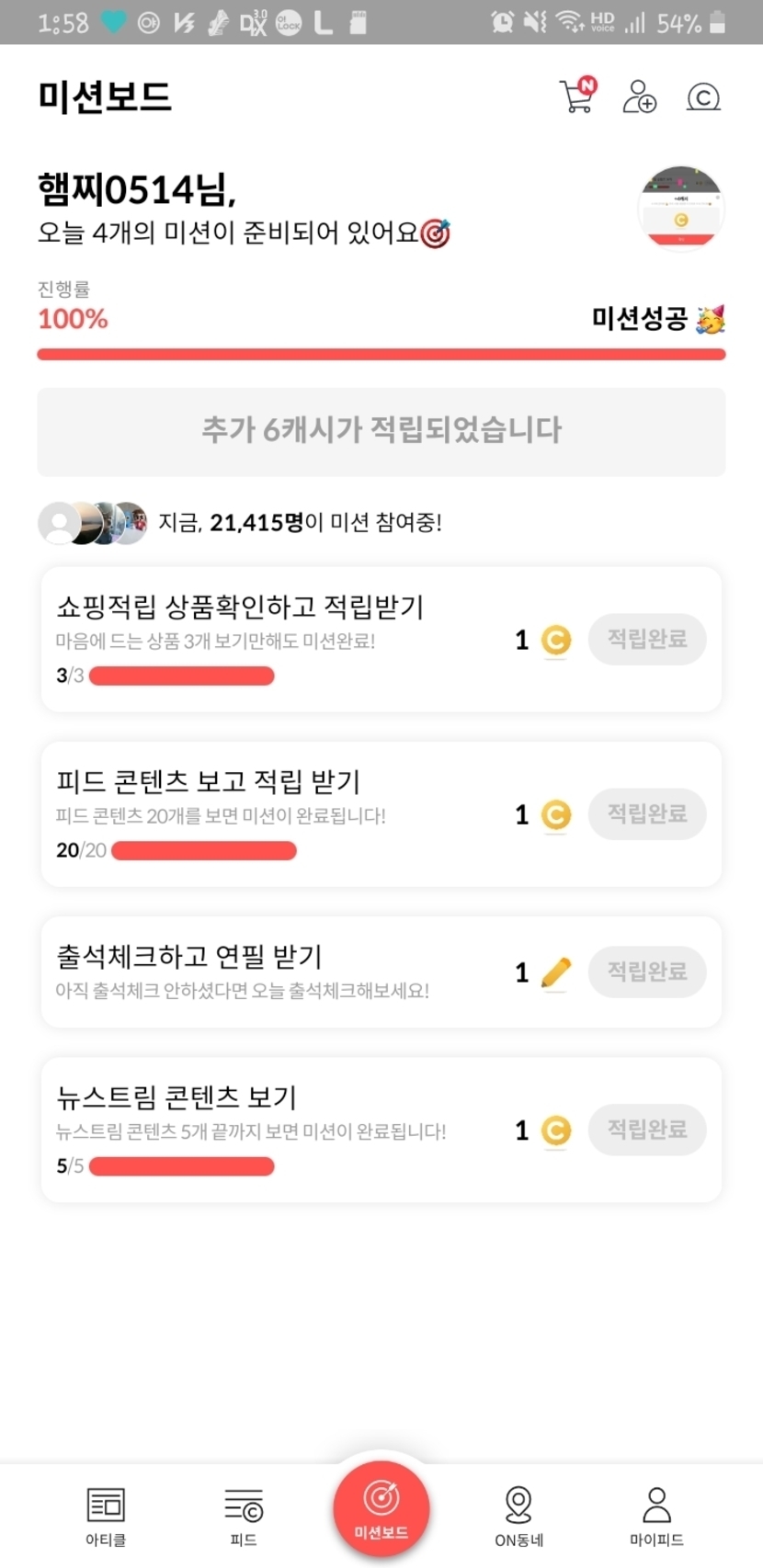
Task: Tap the 미션보드 center button
Action: (x=381, y=1508)
